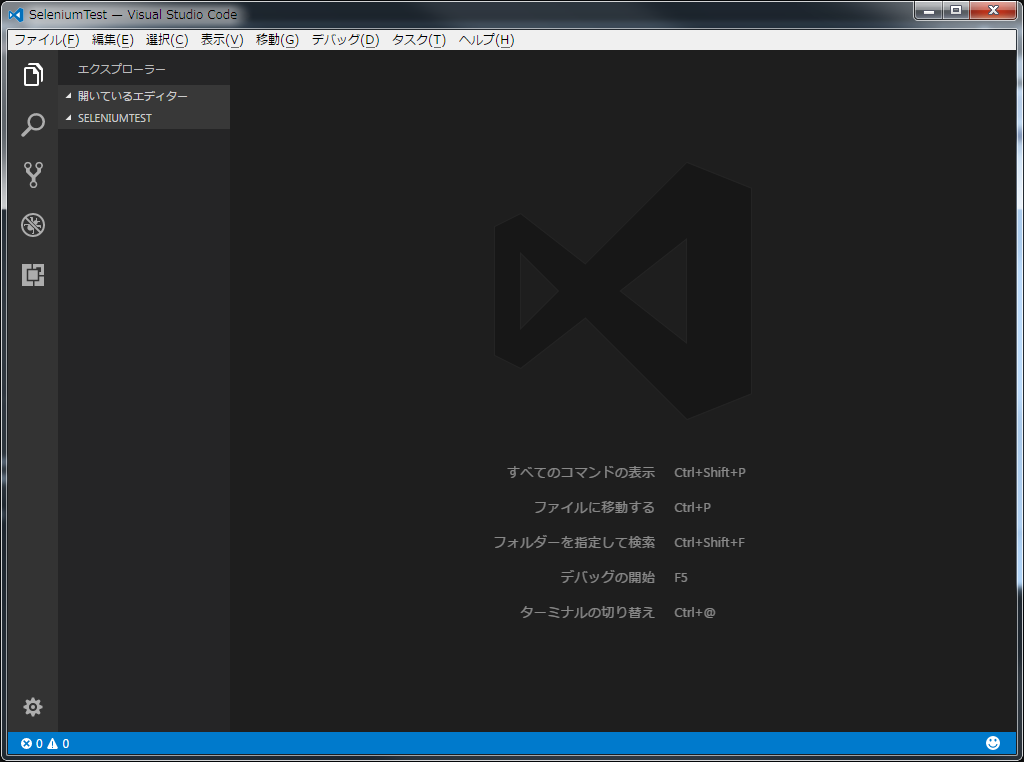Open the 選択(C) menu
This screenshot has height=762, width=1024.
pyautogui.click(x=167, y=40)
